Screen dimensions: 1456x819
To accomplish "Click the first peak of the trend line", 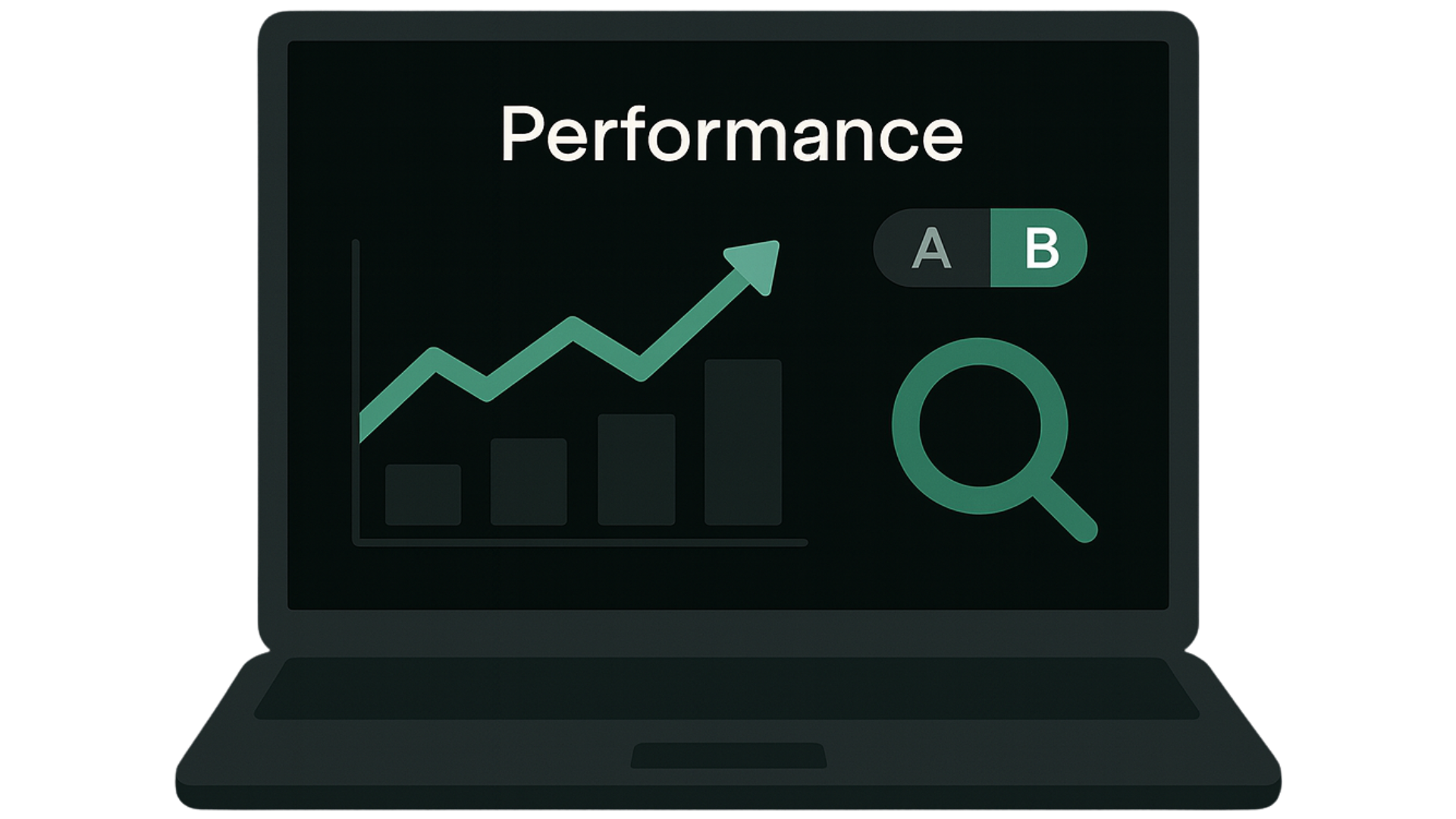I will tap(434, 358).
